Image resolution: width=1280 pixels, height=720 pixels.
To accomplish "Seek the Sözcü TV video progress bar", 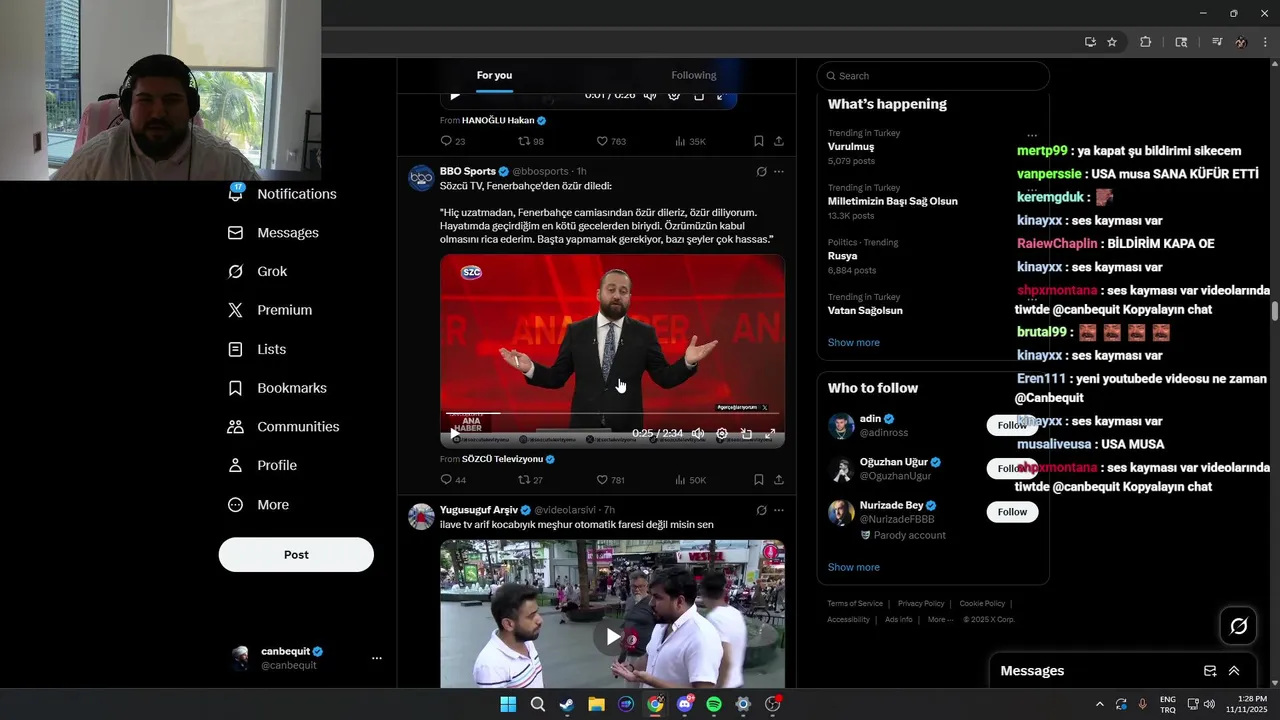I will click(x=612, y=413).
